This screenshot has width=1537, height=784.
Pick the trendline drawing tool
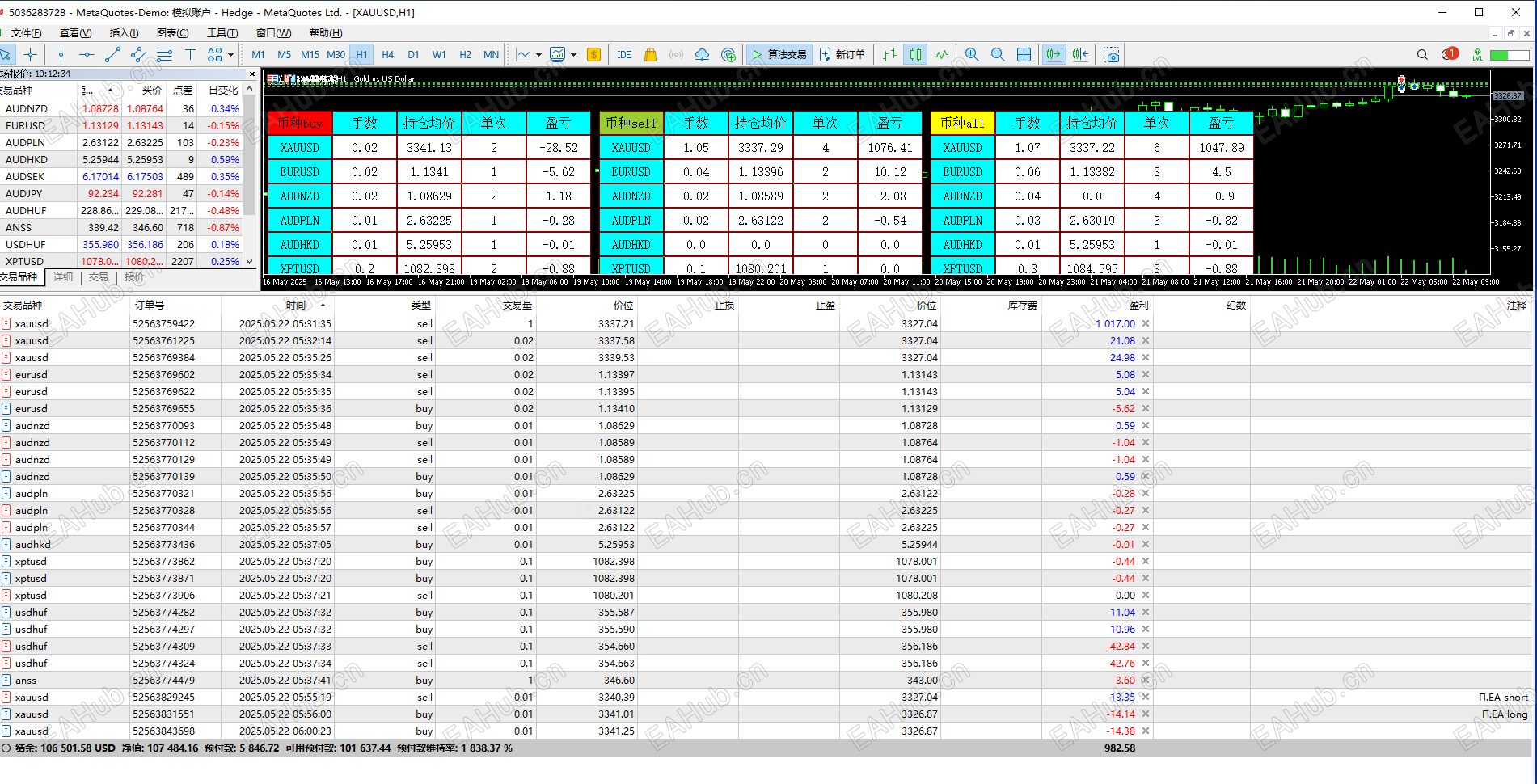(112, 55)
